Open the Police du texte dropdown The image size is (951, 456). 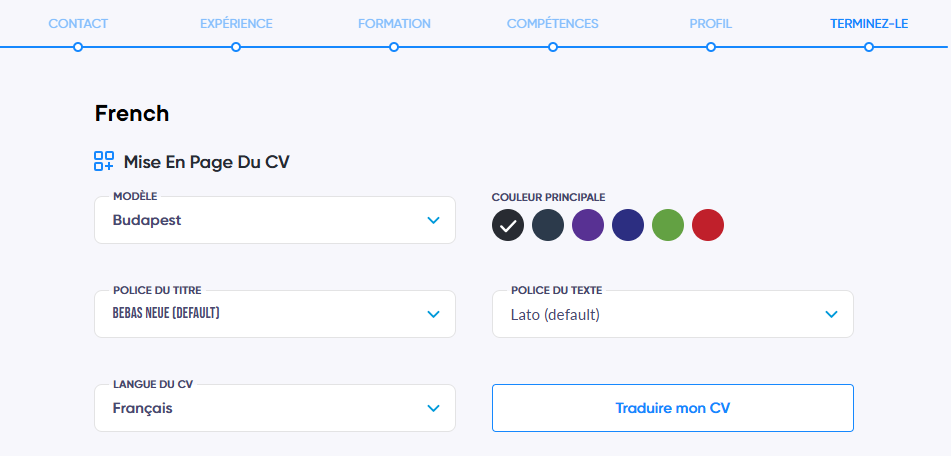point(673,314)
